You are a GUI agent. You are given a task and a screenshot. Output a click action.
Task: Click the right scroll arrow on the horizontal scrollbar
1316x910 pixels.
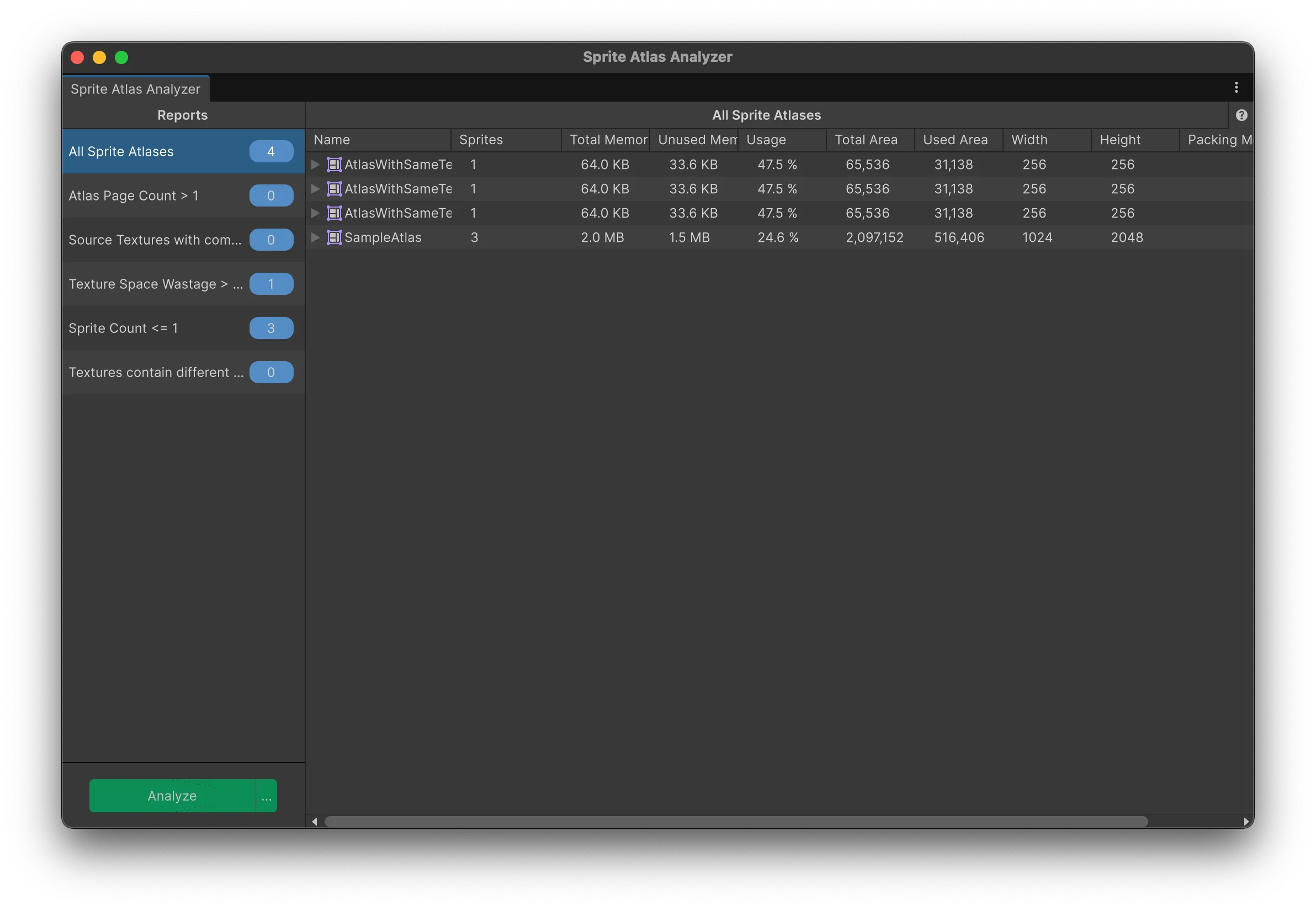pyautogui.click(x=1245, y=822)
